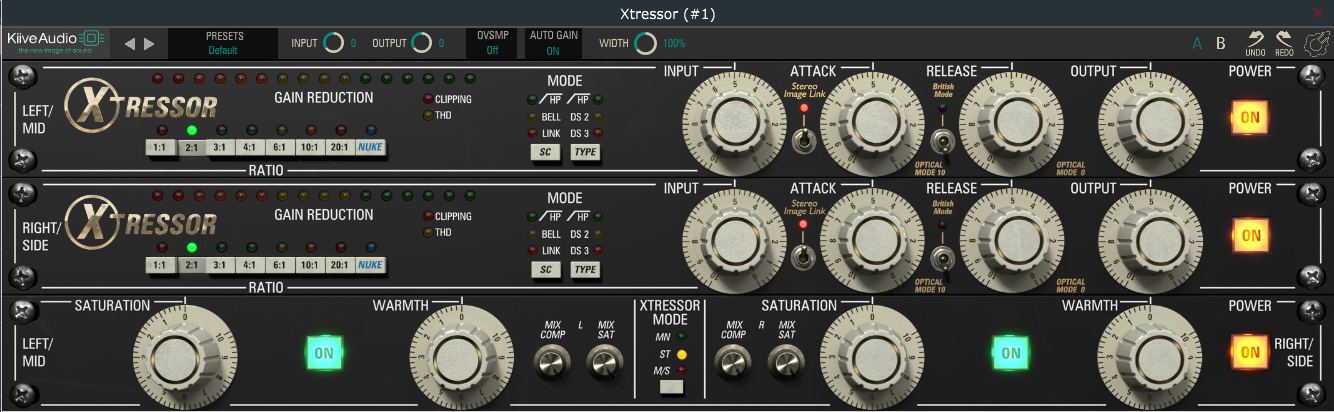1334x412 pixels.
Task: Click the SC button on Right/Side channel
Action: coord(545,269)
